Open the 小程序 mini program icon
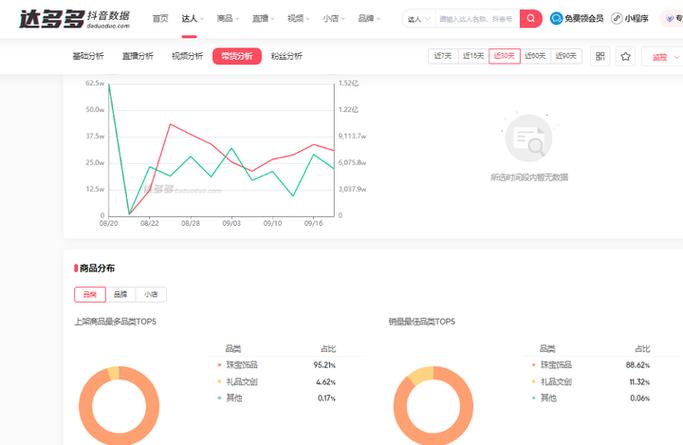The width and height of the screenshot is (683, 445). (617, 18)
